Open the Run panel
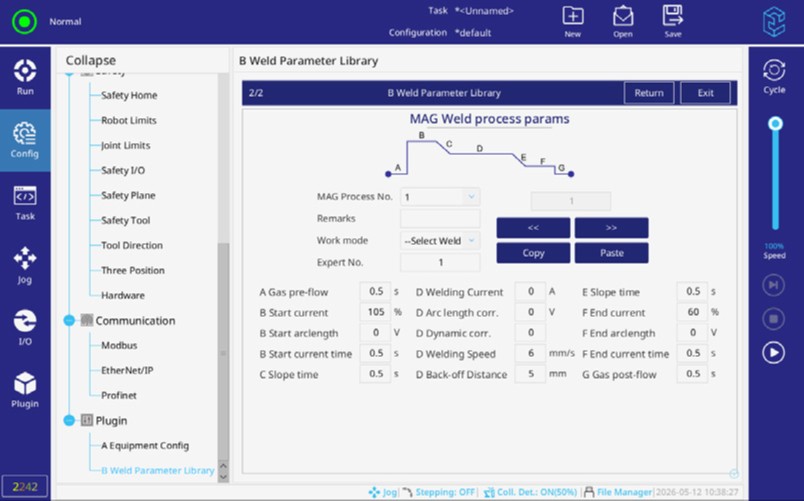This screenshot has width=804, height=501. tap(25, 77)
